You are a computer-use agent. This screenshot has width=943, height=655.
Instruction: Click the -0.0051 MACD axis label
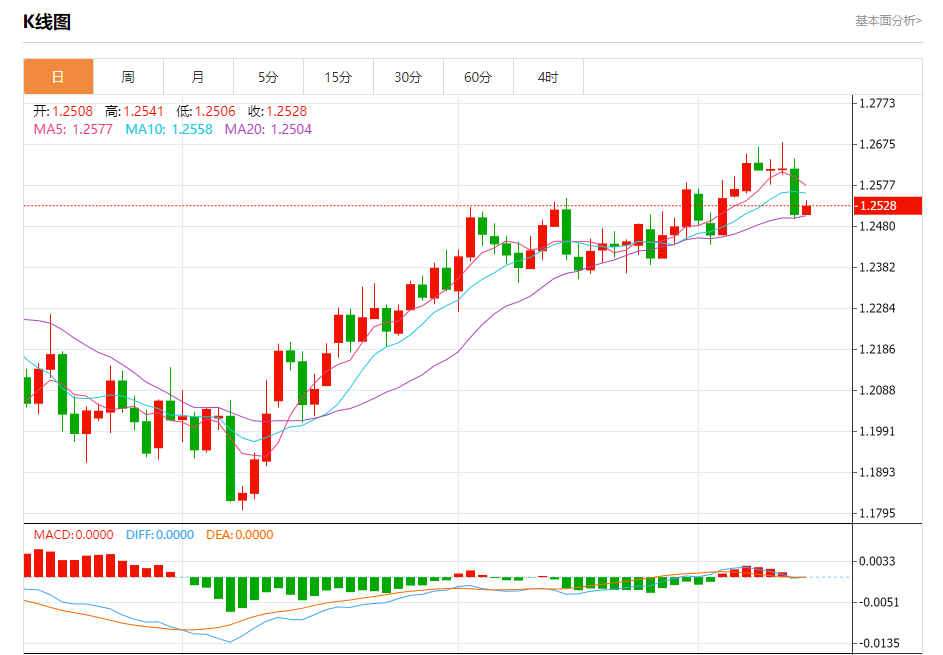877,602
